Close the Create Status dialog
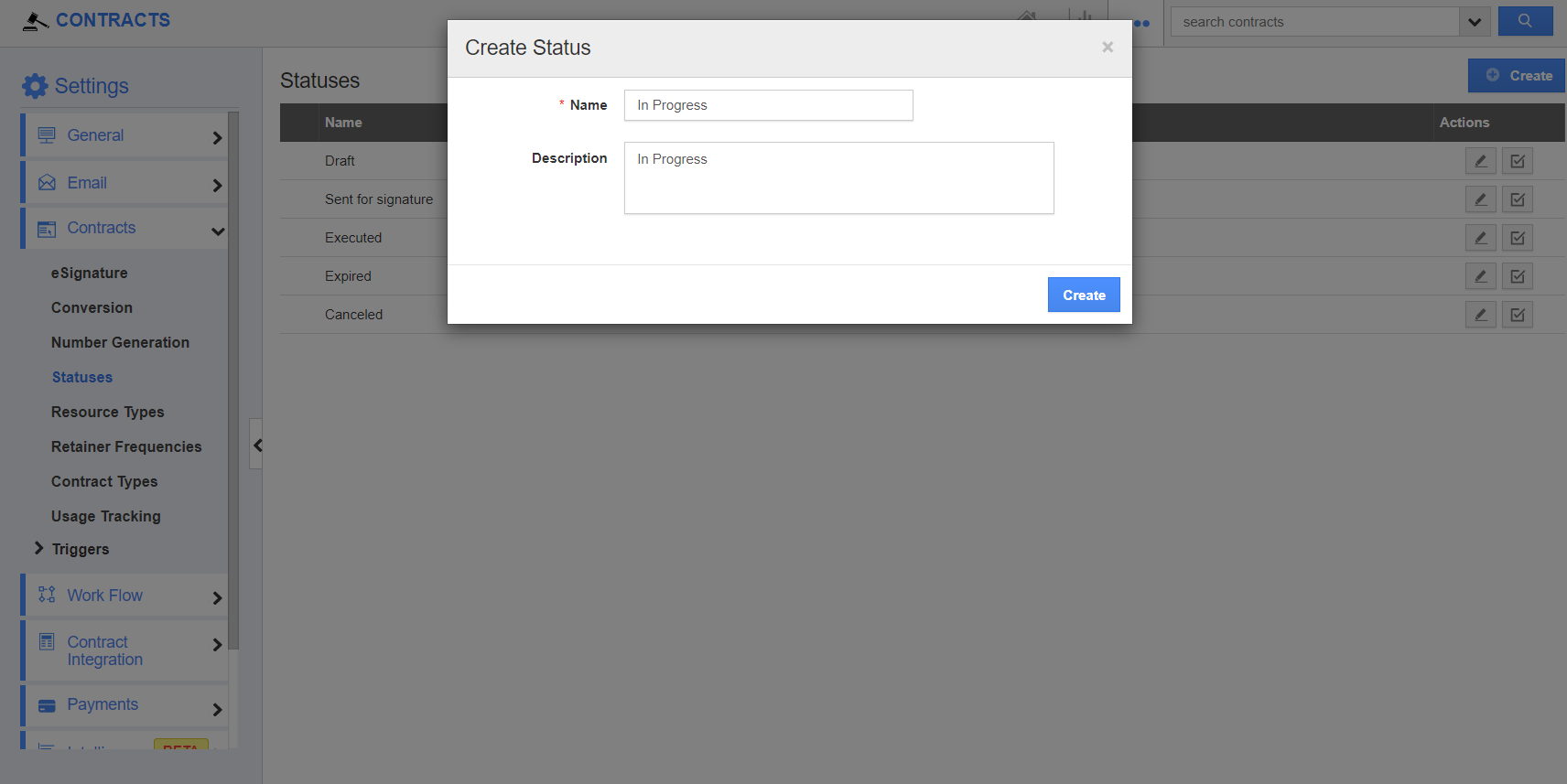1567x784 pixels. pos(1108,47)
